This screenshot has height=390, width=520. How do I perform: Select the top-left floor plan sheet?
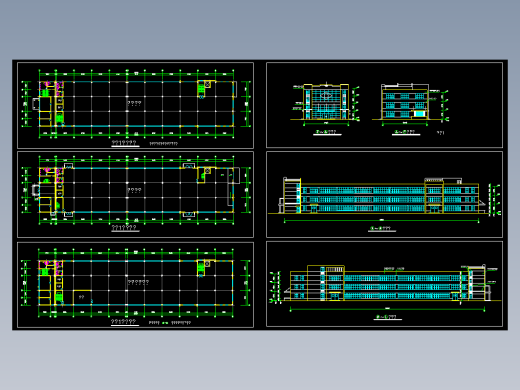point(135,105)
